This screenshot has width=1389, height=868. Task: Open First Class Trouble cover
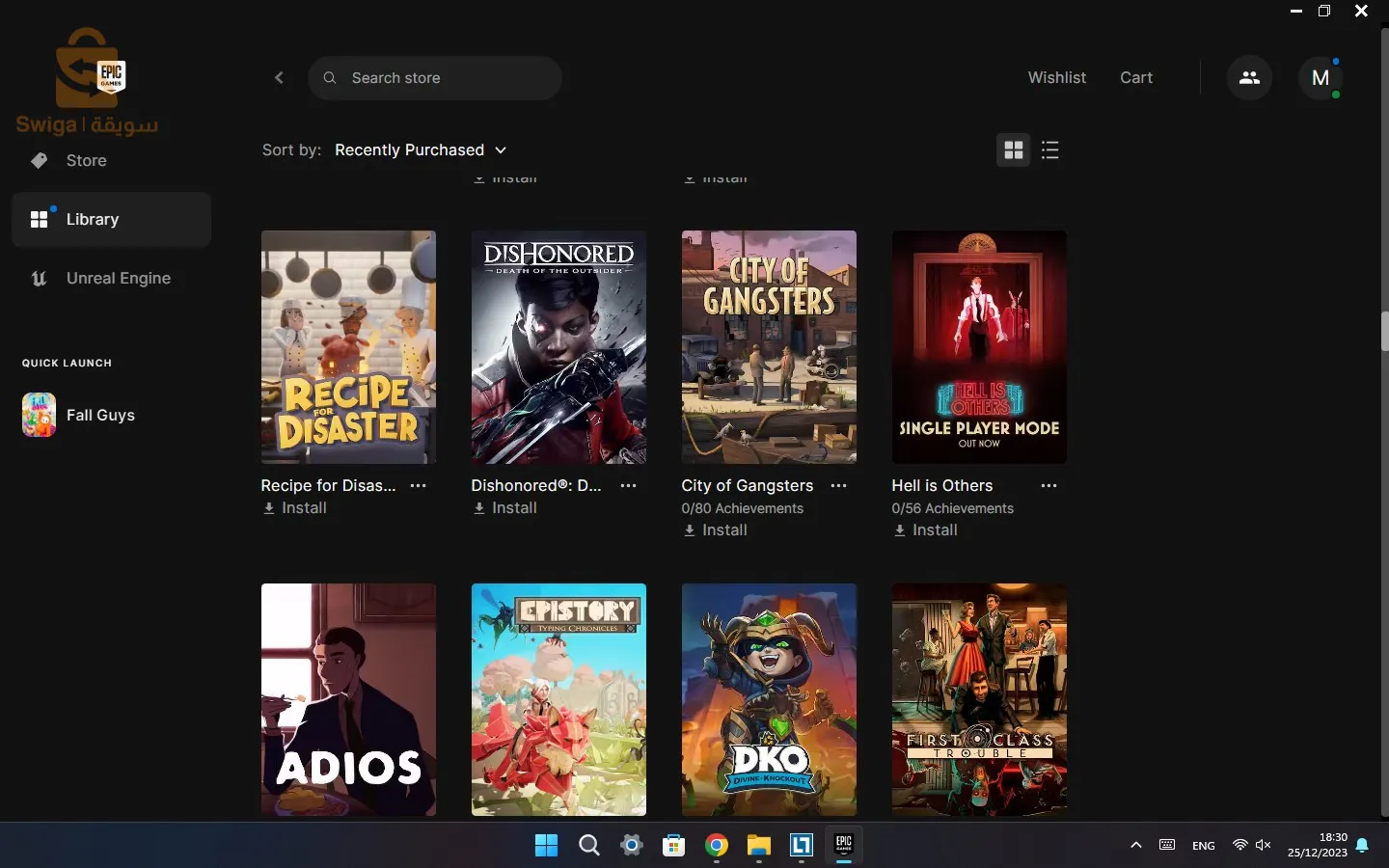point(979,699)
